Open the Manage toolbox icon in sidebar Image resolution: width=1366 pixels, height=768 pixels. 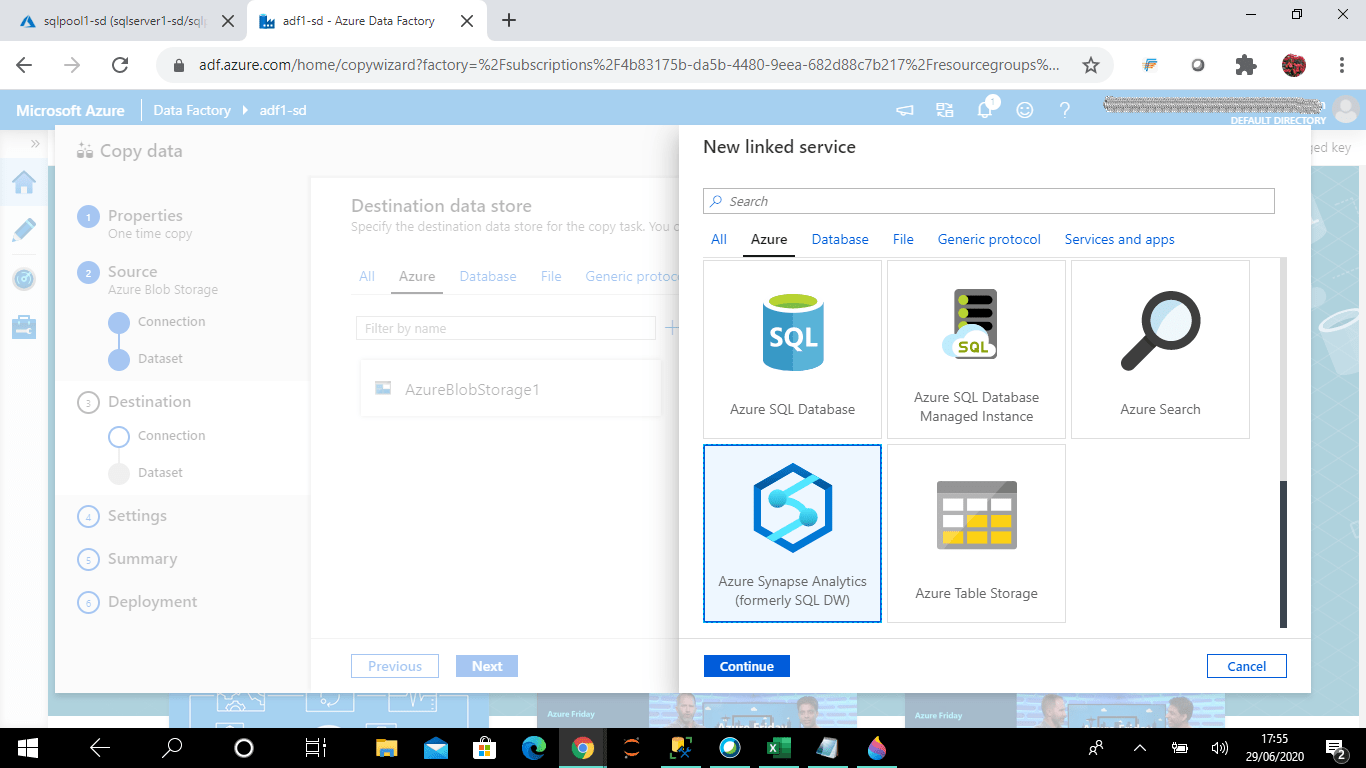pyautogui.click(x=24, y=327)
